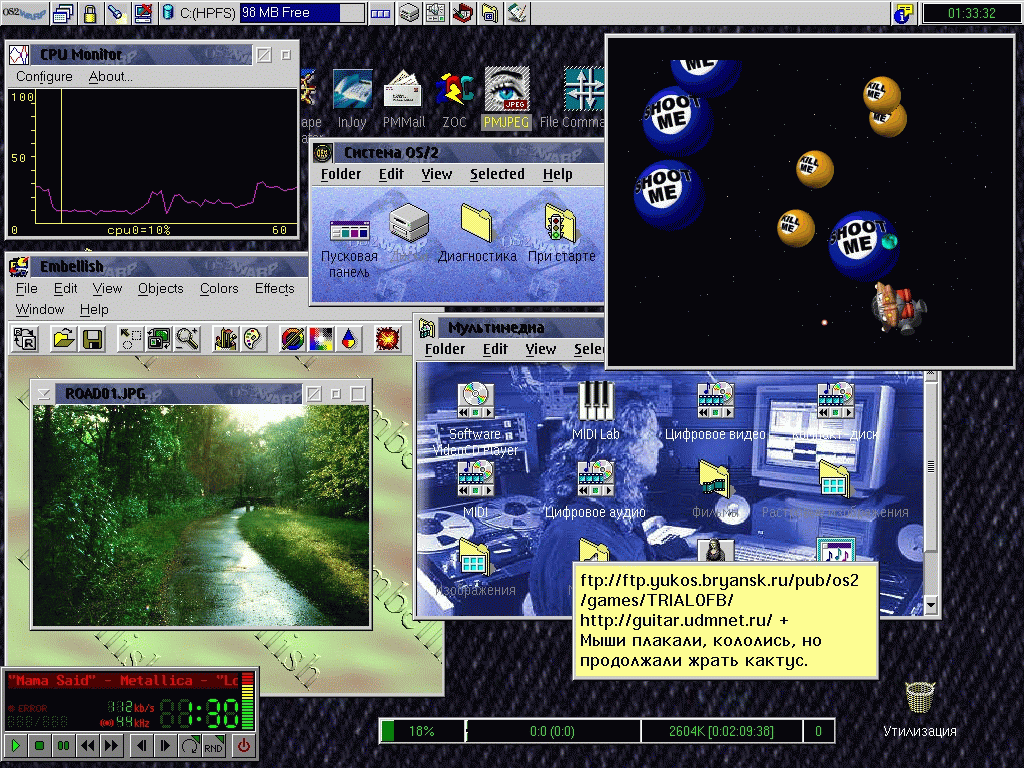The image size is (1024, 768).
Task: Click the flashlight find icon in WarpCenter
Action: tap(117, 13)
